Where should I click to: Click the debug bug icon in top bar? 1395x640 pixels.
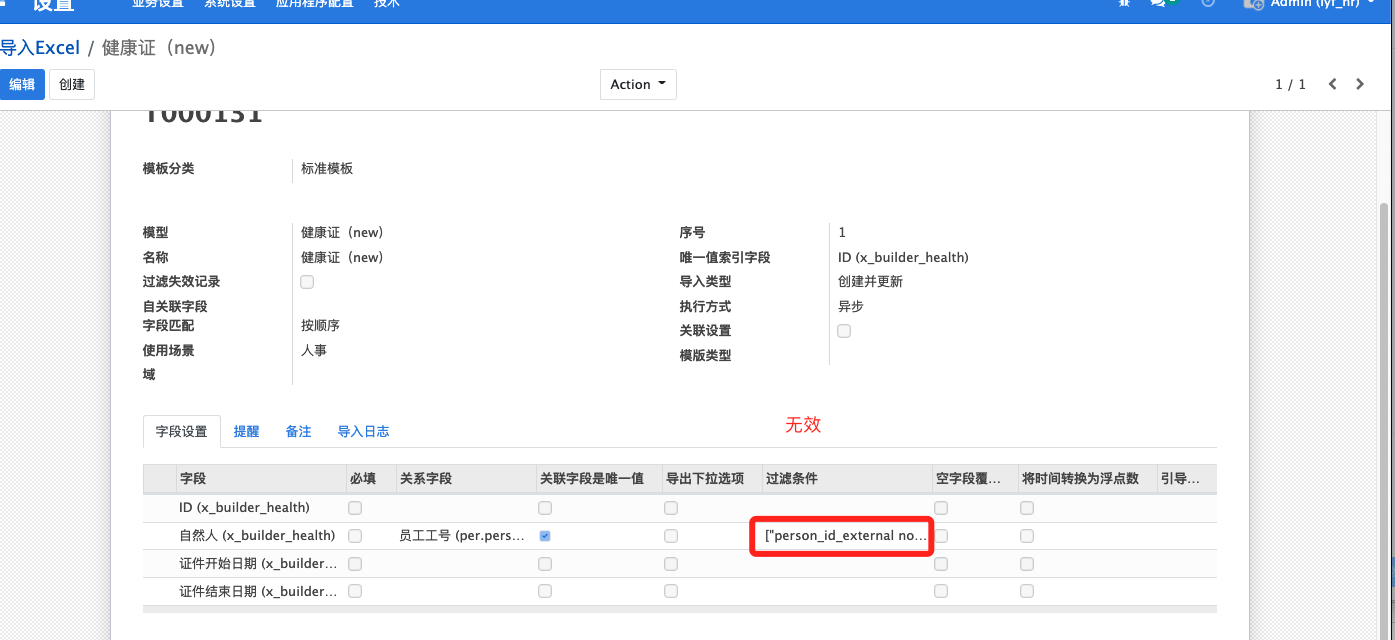coord(1124,3)
